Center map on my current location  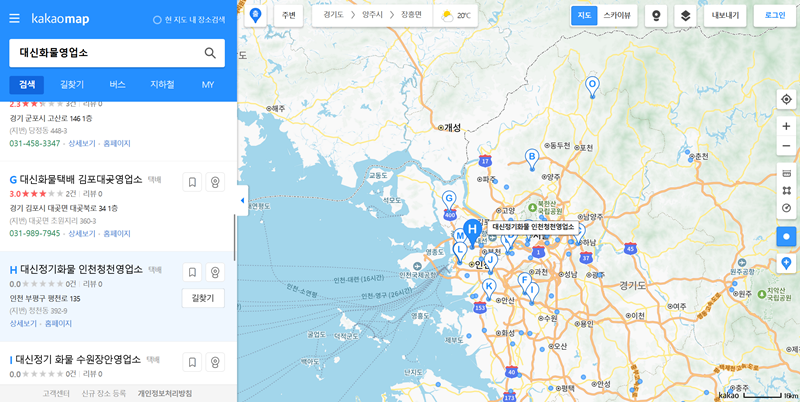(x=786, y=99)
